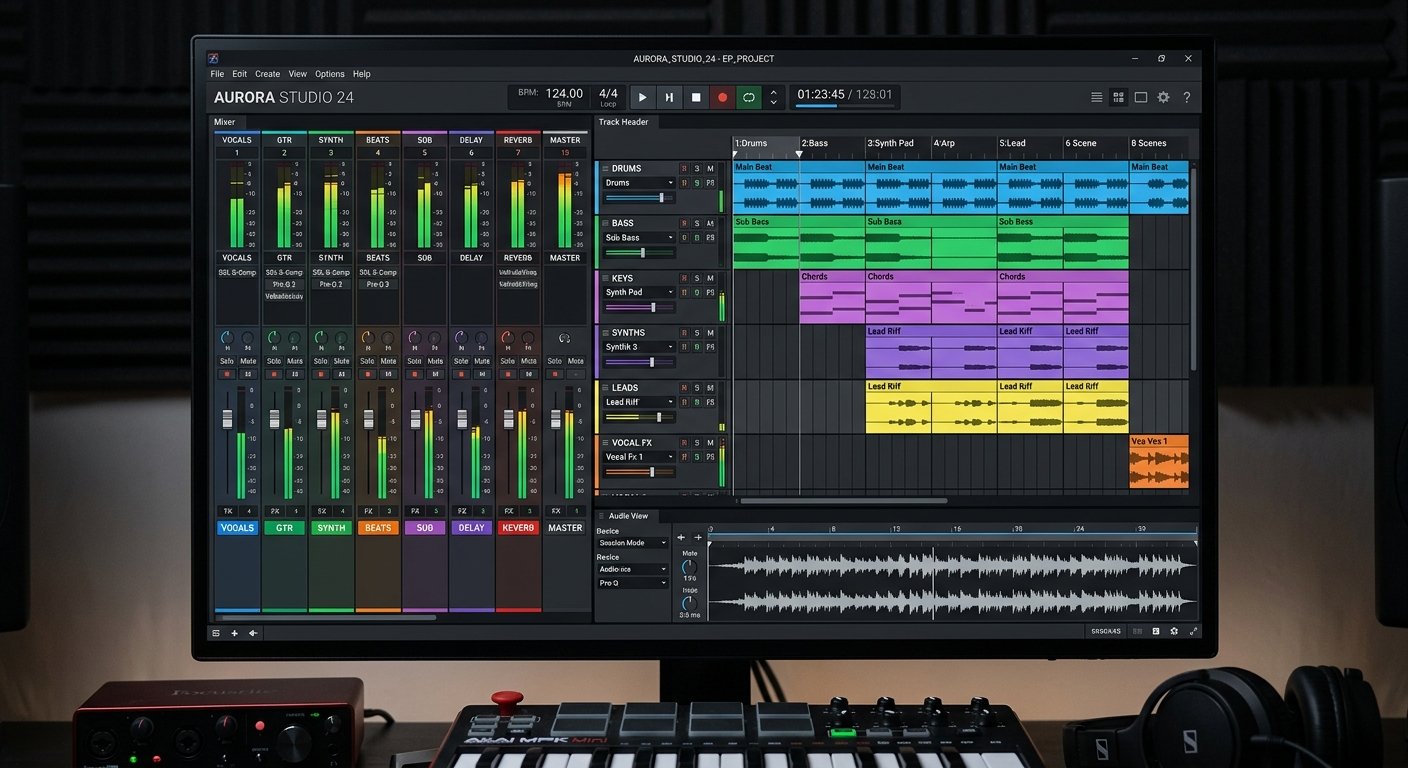Toggle the green Loop button

pos(748,97)
